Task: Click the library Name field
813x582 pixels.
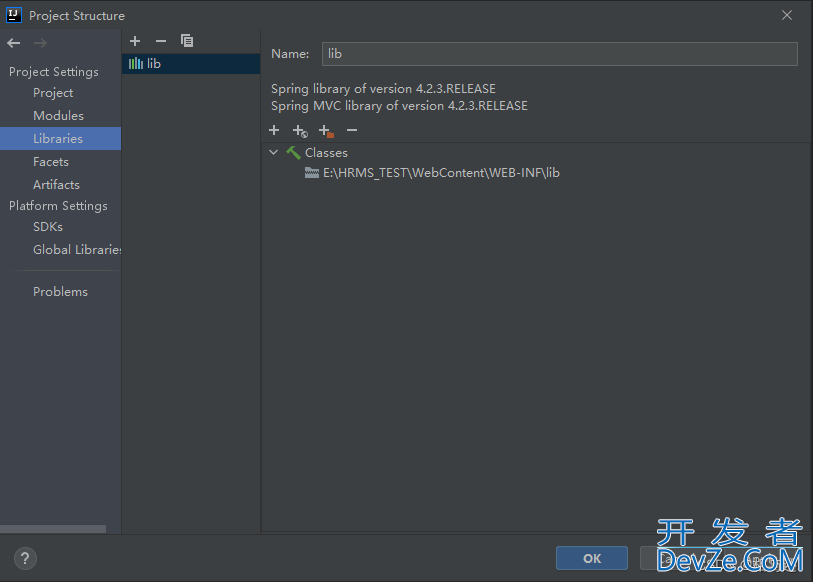Action: point(559,54)
